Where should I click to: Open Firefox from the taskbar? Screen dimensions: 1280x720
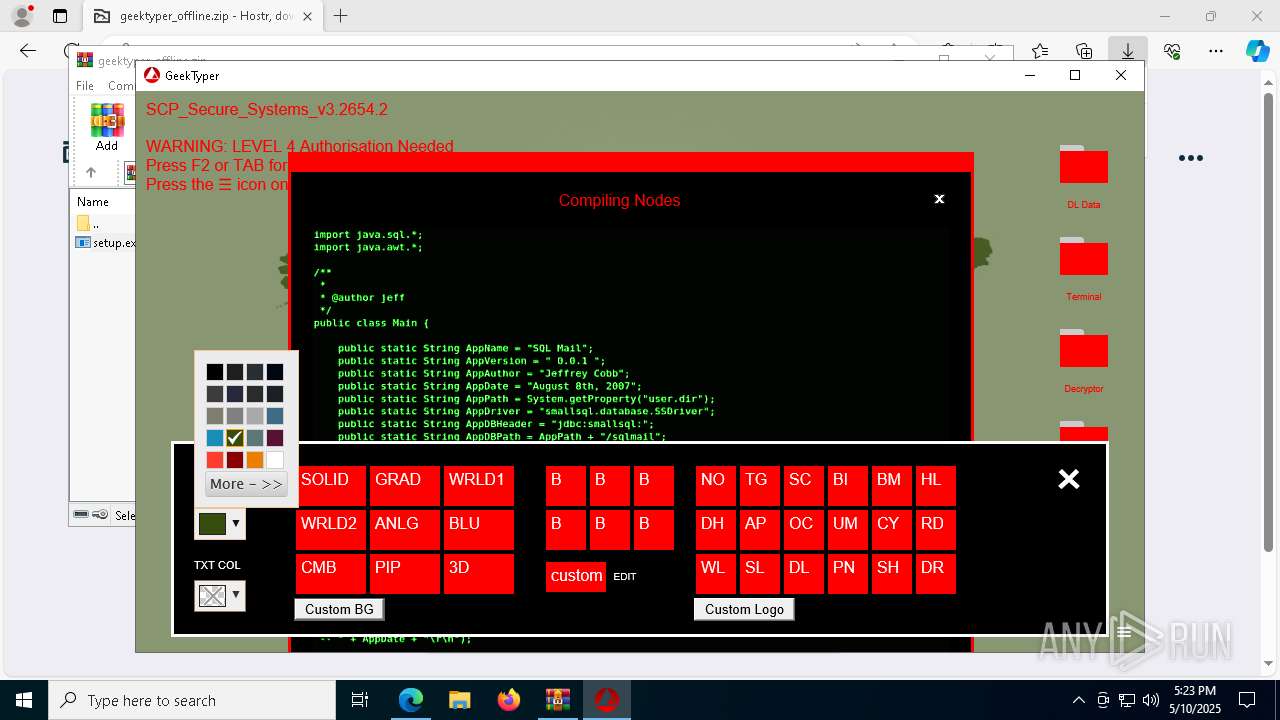pyautogui.click(x=508, y=700)
